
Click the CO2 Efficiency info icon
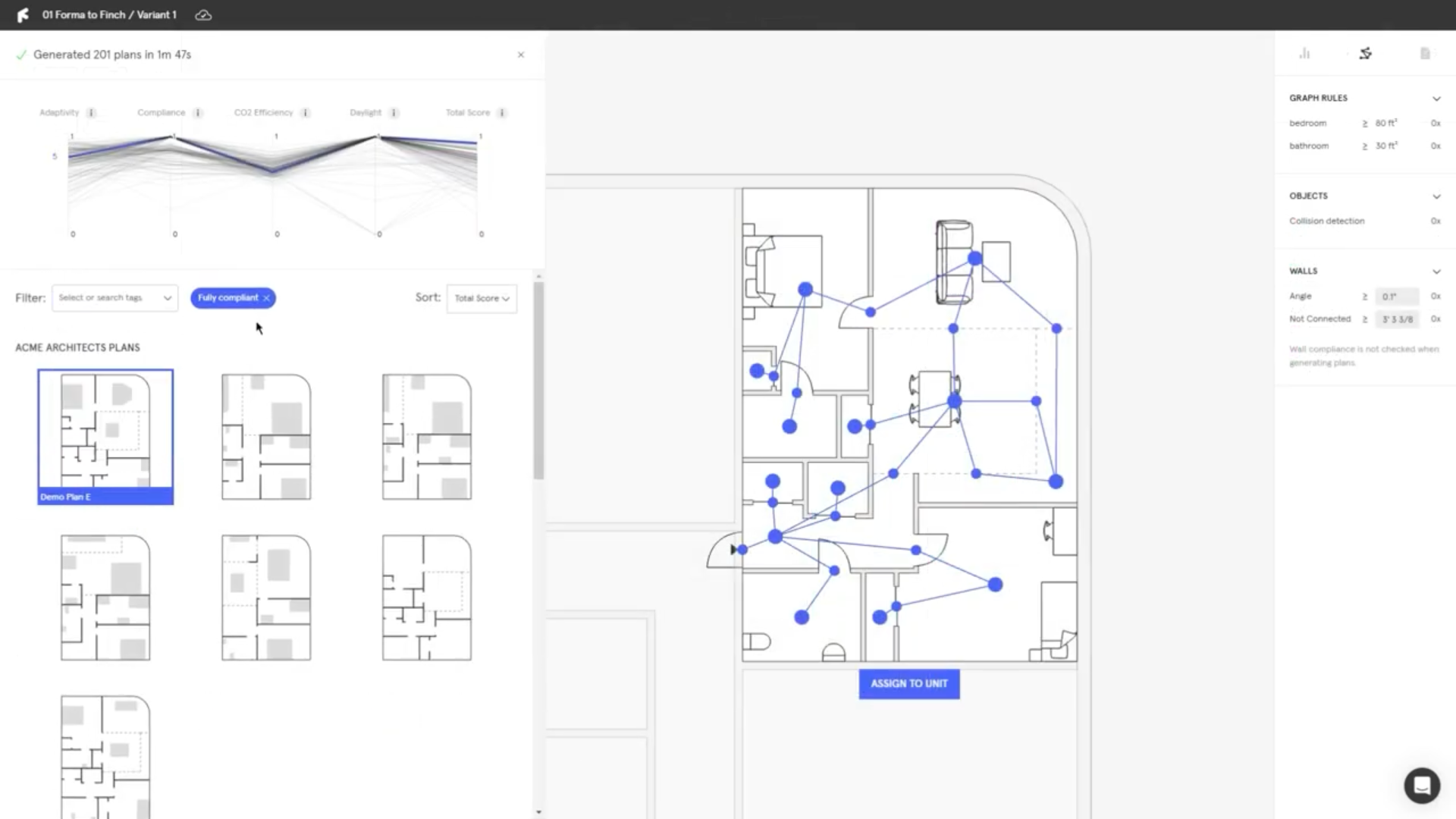[x=306, y=112]
